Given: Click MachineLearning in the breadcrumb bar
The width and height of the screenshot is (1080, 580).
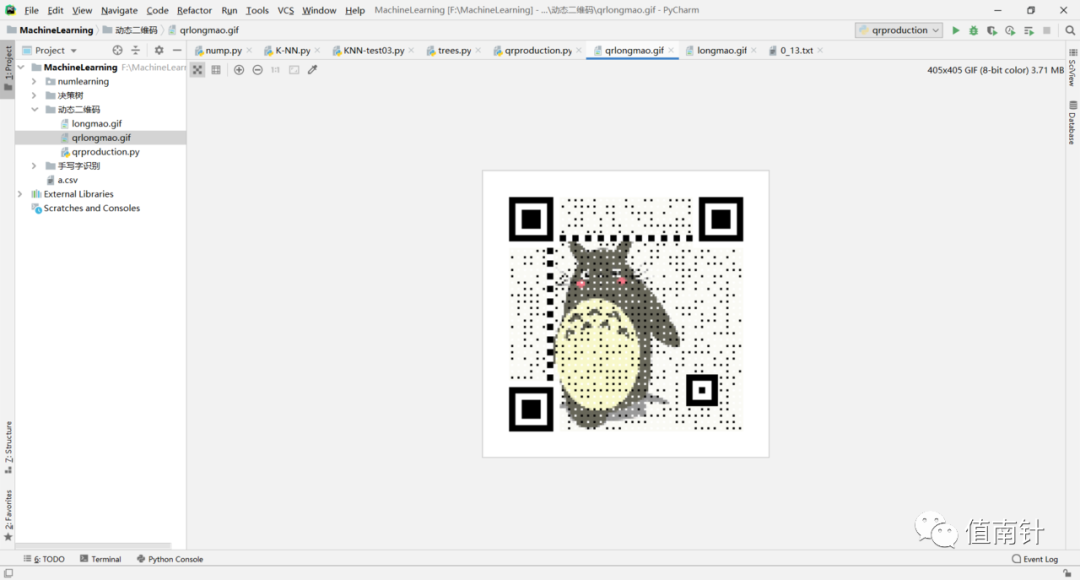Looking at the screenshot, I should pos(50,30).
